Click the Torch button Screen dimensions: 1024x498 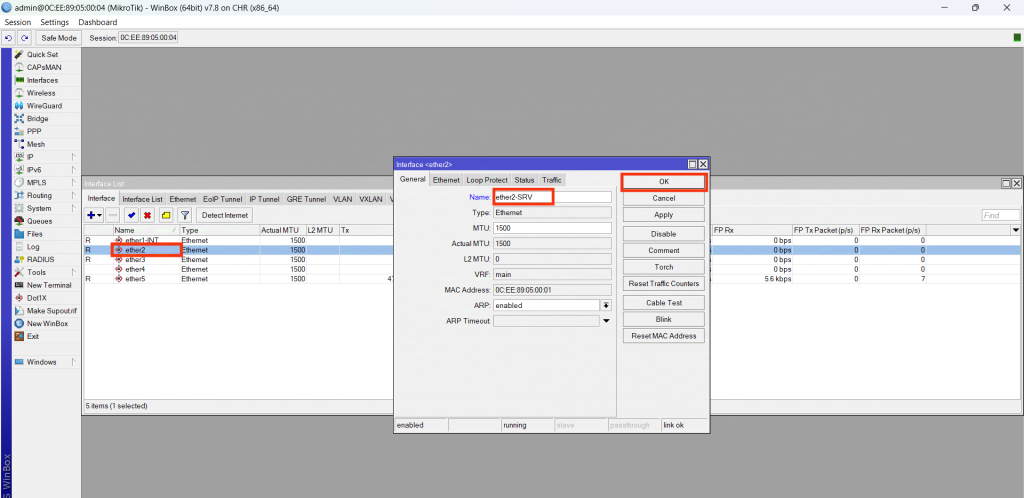coord(663,267)
